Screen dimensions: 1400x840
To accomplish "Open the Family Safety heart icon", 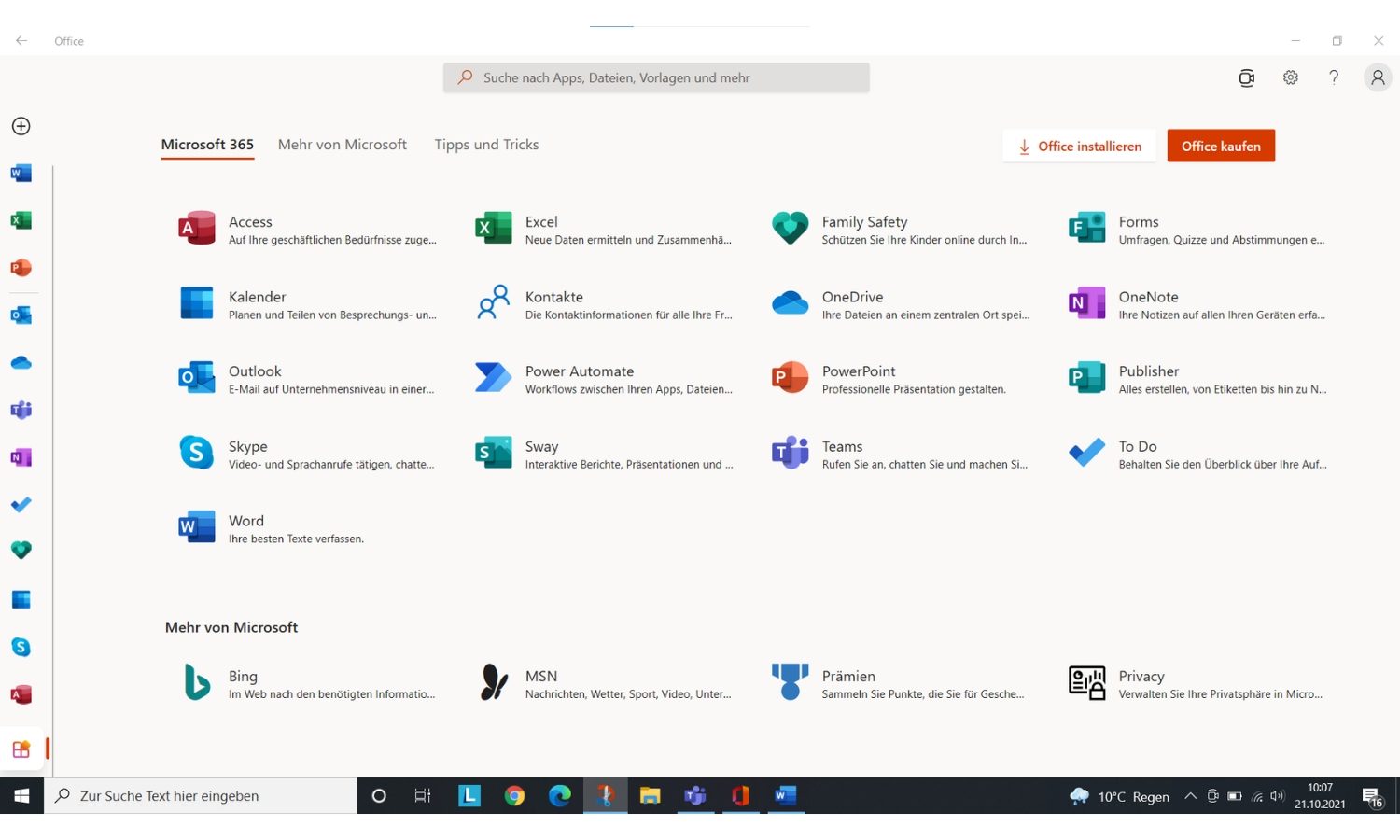I will [790, 228].
